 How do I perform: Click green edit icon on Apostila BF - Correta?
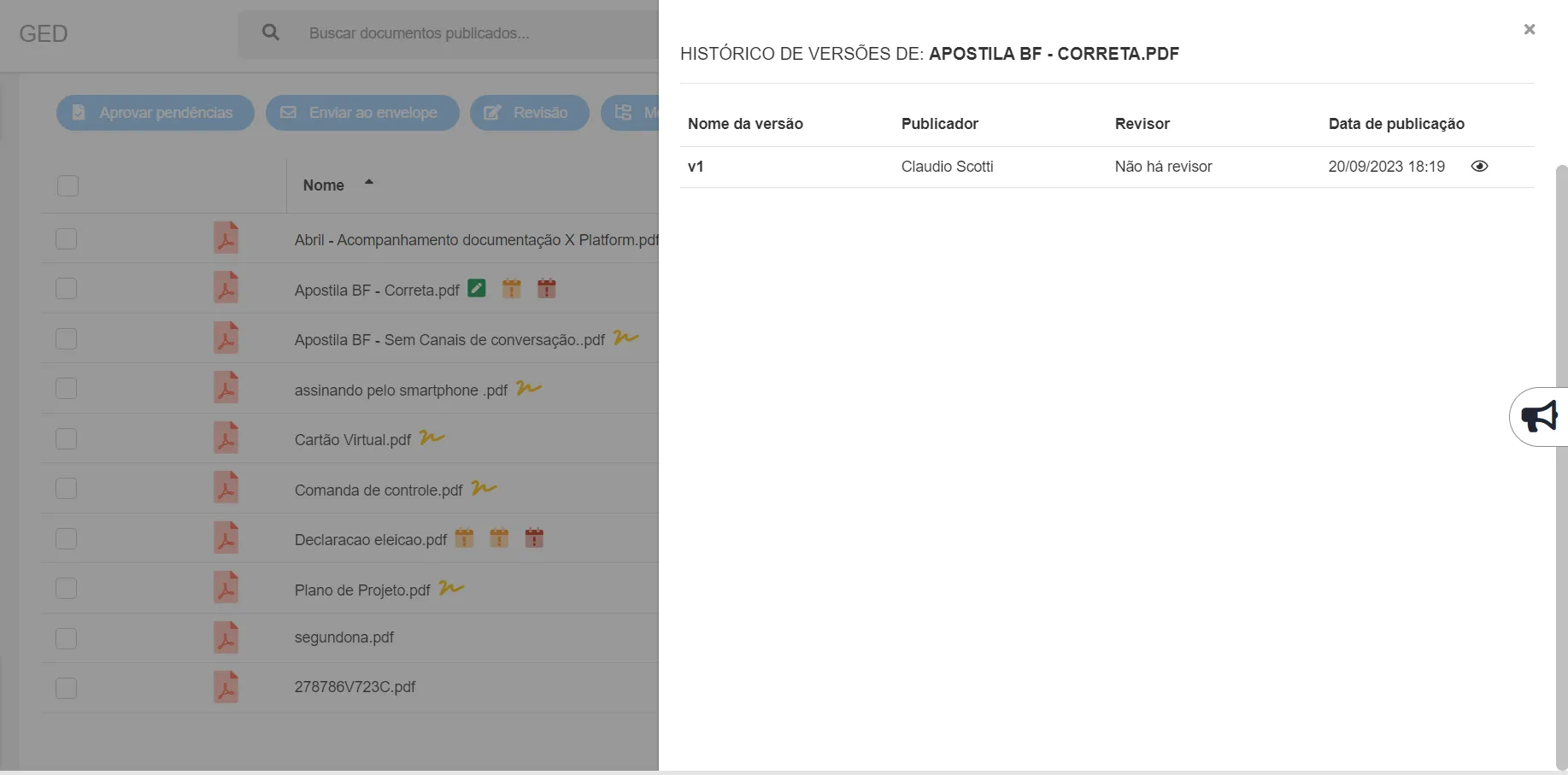(477, 289)
